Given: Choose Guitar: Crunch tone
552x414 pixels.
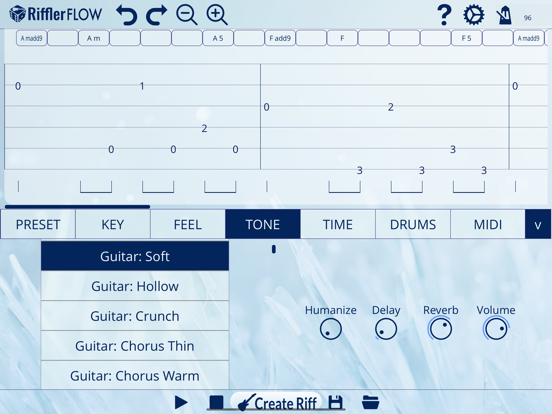Looking at the screenshot, I should (135, 316).
